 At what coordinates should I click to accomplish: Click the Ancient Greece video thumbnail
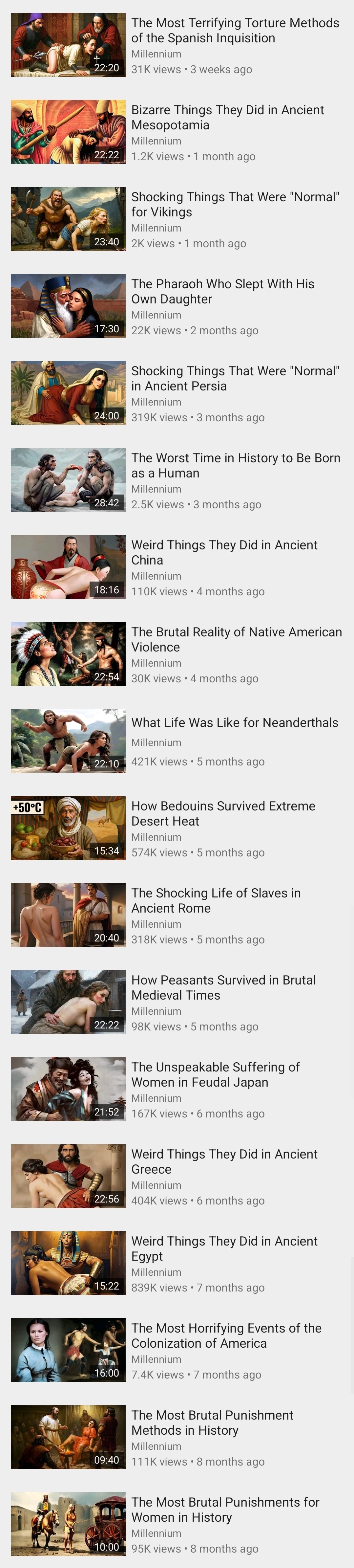[x=68, y=1177]
